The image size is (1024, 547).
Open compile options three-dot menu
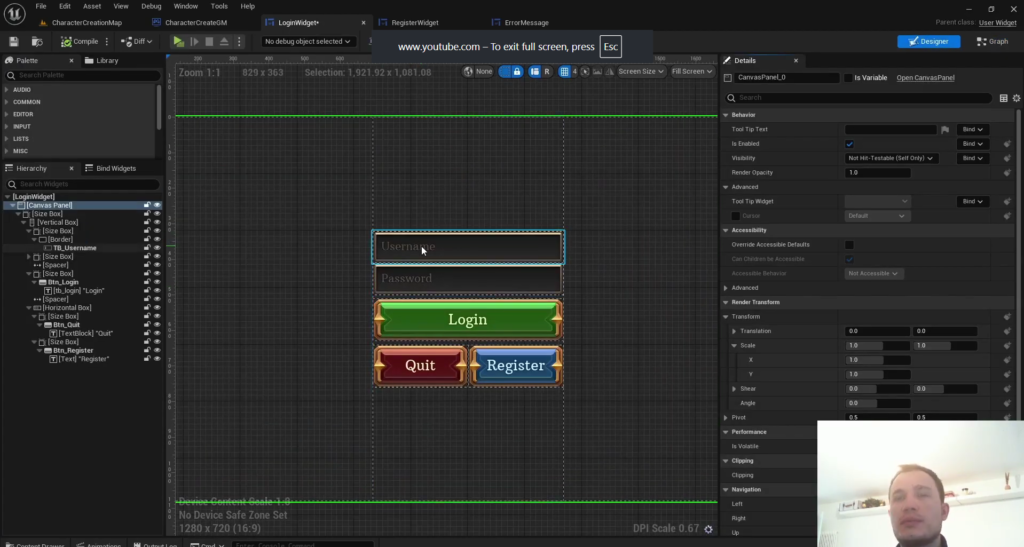tap(106, 42)
